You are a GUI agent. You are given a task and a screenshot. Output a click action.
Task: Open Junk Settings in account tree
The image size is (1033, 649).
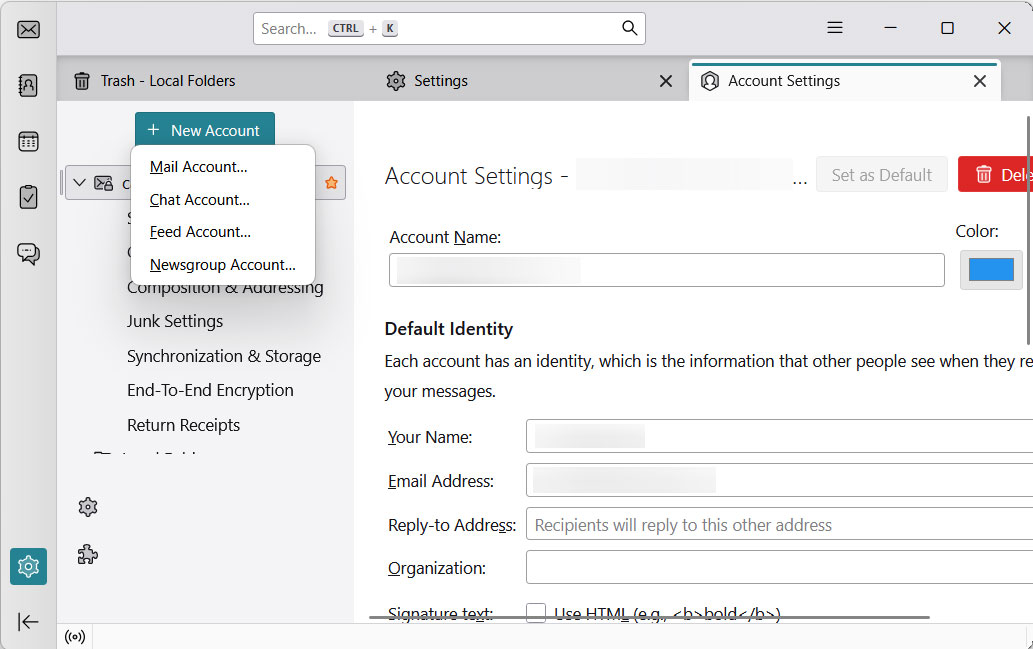click(175, 322)
